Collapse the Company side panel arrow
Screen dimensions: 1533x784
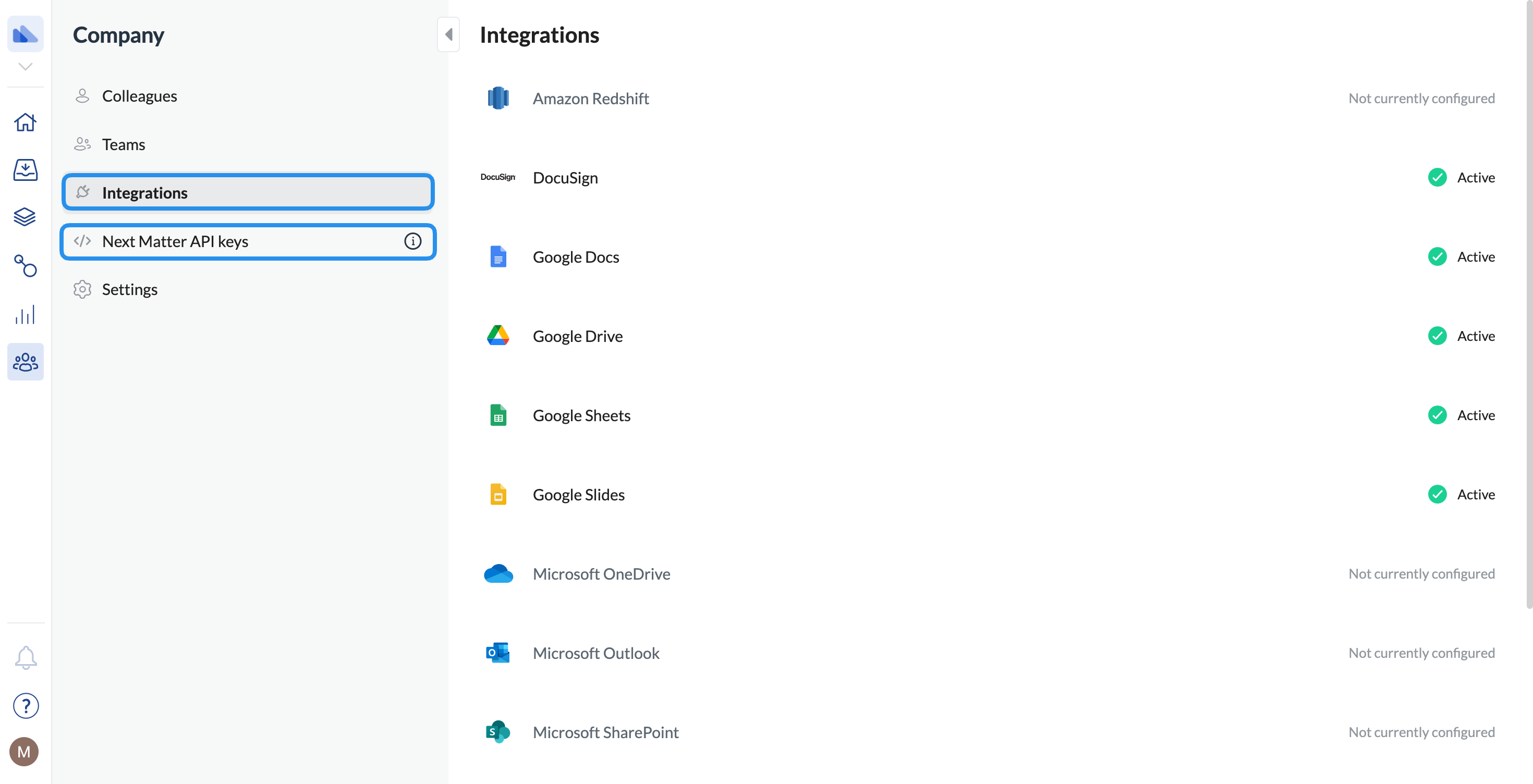pos(448,34)
